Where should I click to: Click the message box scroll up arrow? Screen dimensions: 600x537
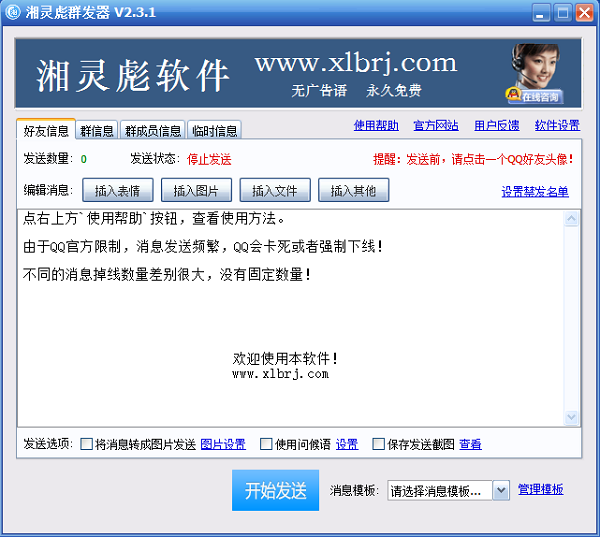click(x=571, y=219)
